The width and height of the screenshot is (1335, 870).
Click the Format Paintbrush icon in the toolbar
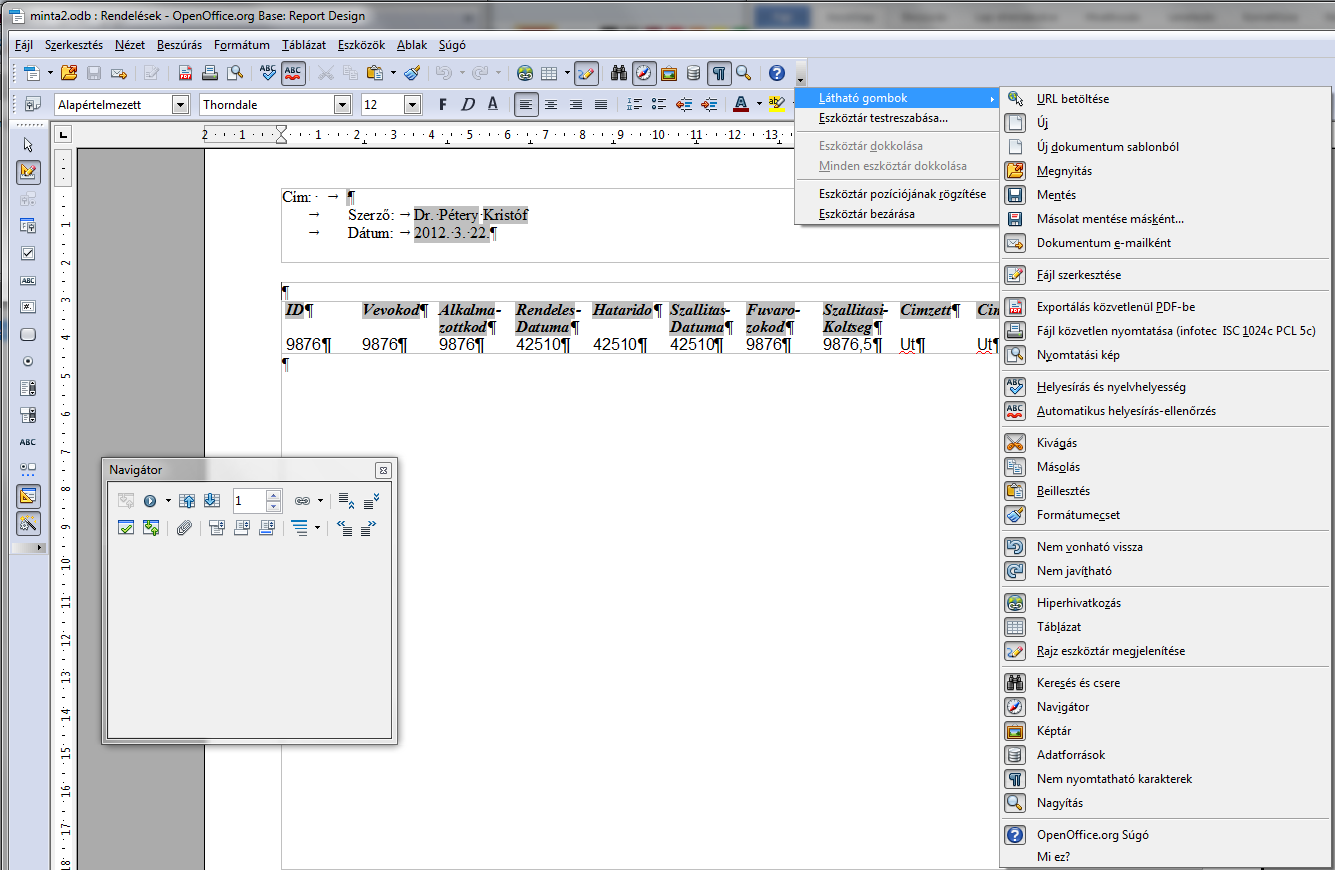412,73
